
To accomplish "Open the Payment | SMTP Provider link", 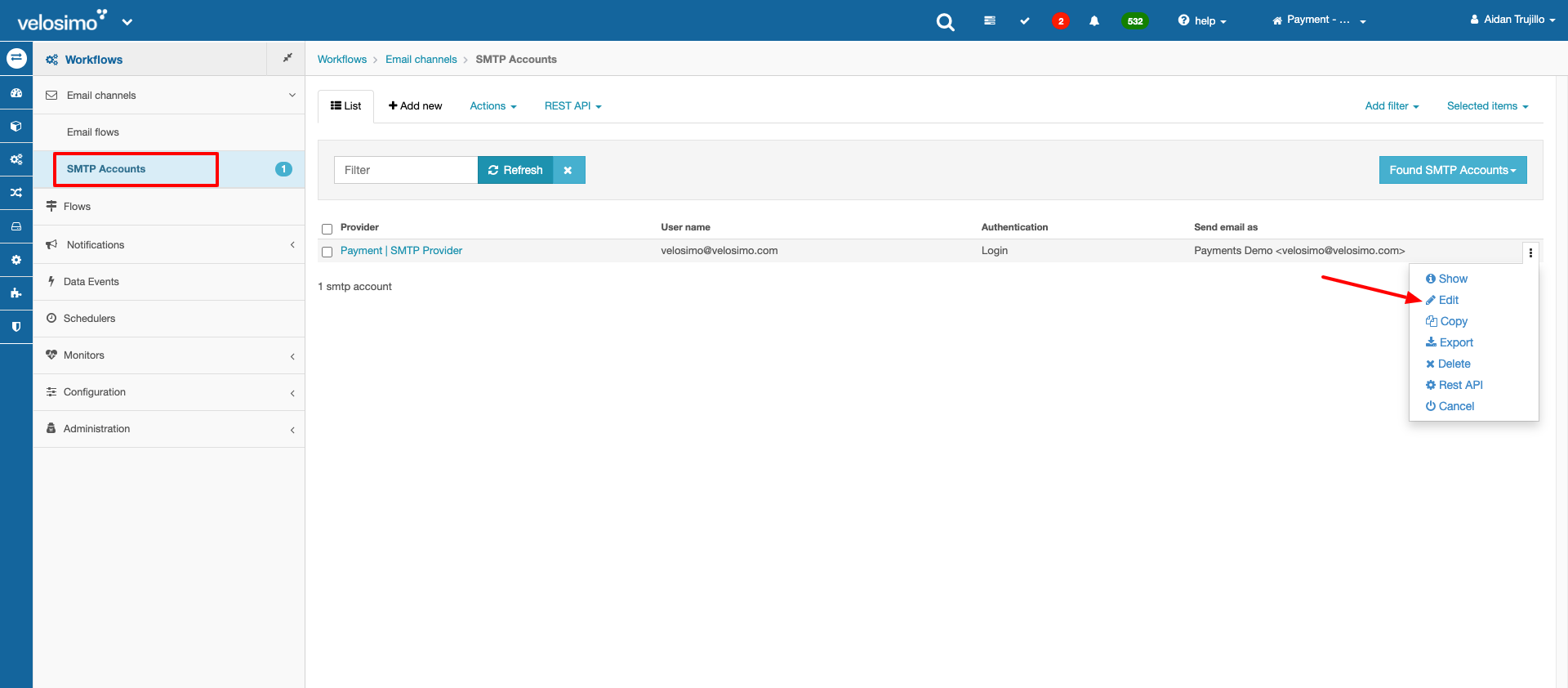I will [x=401, y=251].
